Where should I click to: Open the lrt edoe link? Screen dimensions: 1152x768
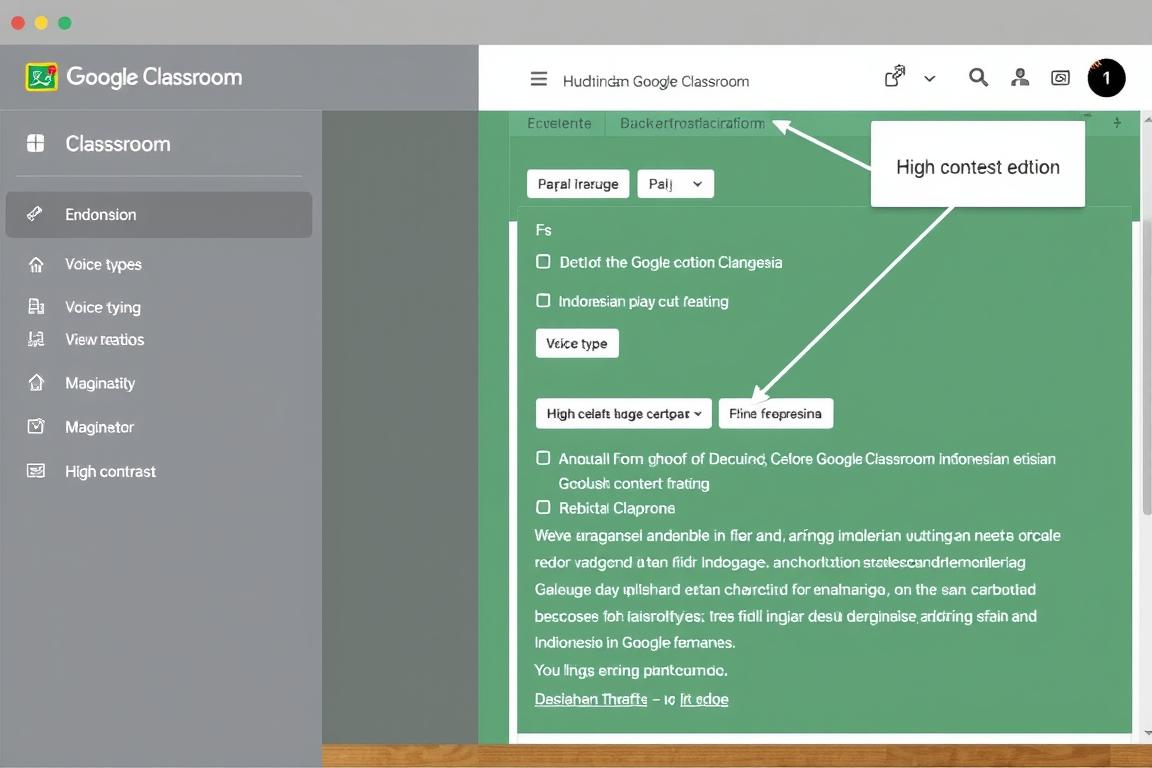click(x=704, y=699)
